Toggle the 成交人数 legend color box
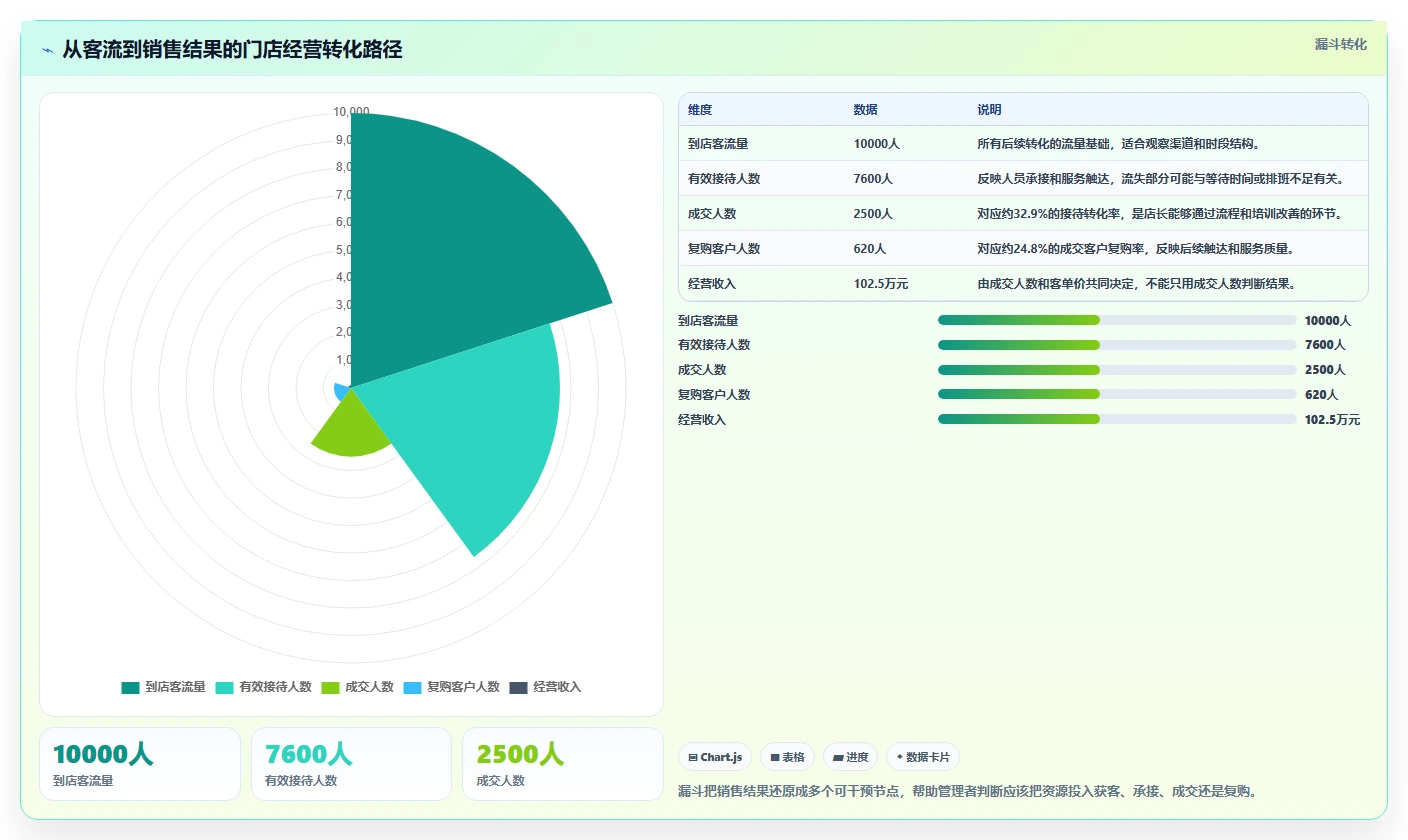This screenshot has width=1408, height=840. [x=330, y=687]
